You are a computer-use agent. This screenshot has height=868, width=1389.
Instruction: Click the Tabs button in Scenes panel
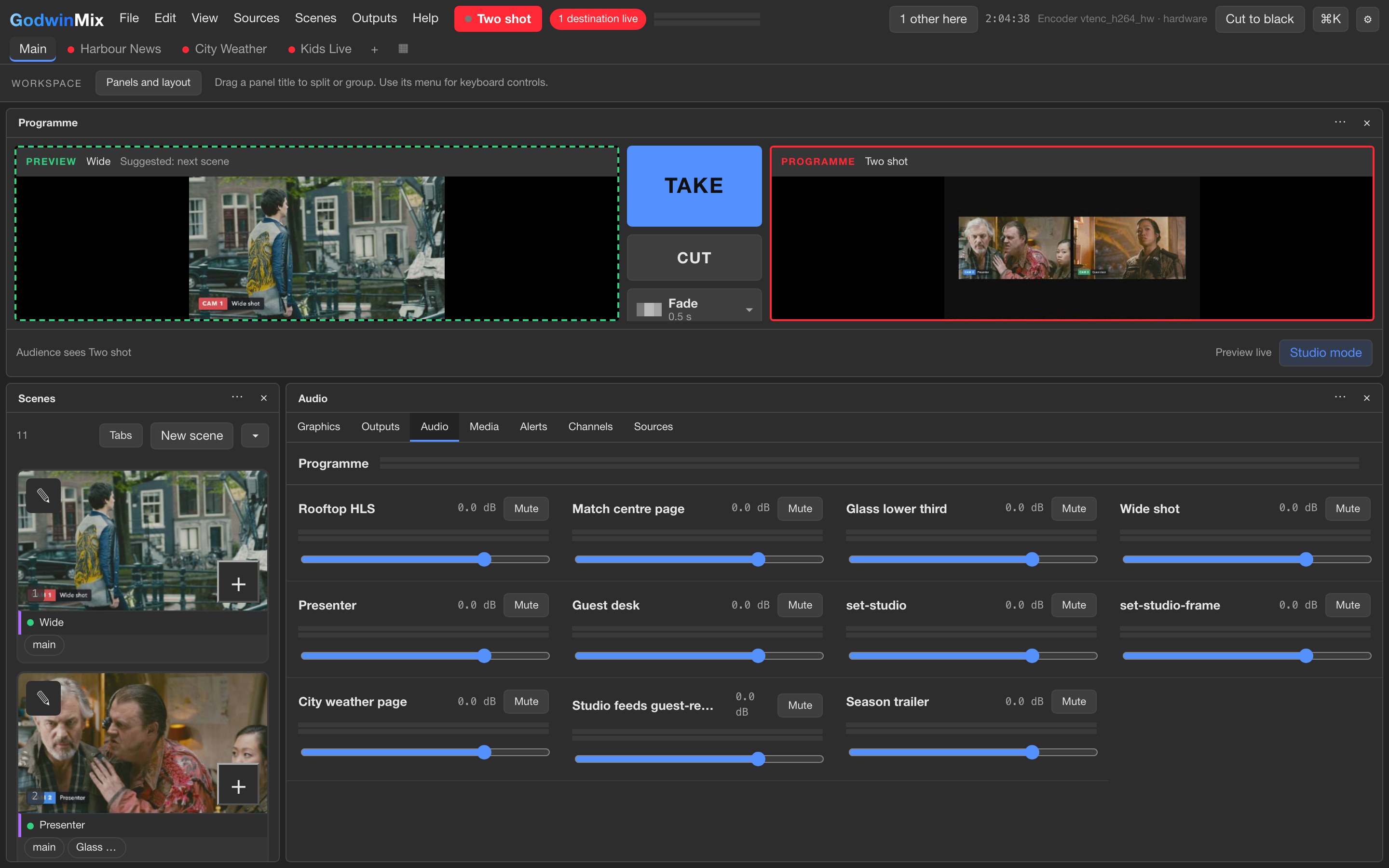click(x=121, y=435)
